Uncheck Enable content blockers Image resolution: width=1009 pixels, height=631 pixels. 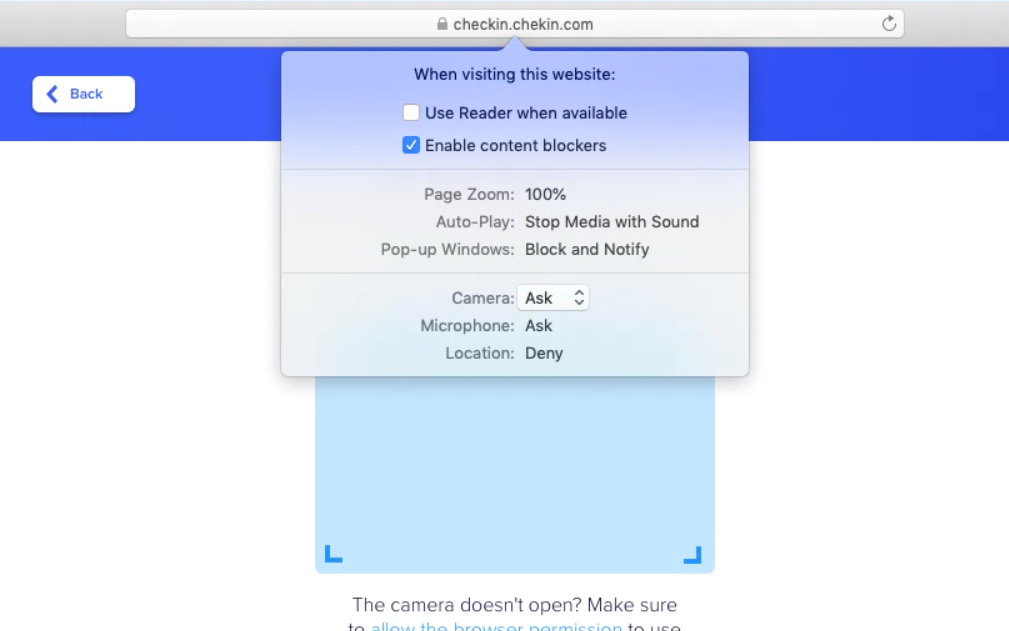(411, 145)
